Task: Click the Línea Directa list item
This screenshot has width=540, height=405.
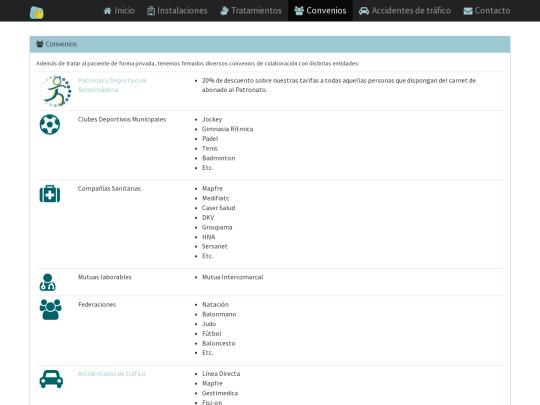Action: click(221, 374)
